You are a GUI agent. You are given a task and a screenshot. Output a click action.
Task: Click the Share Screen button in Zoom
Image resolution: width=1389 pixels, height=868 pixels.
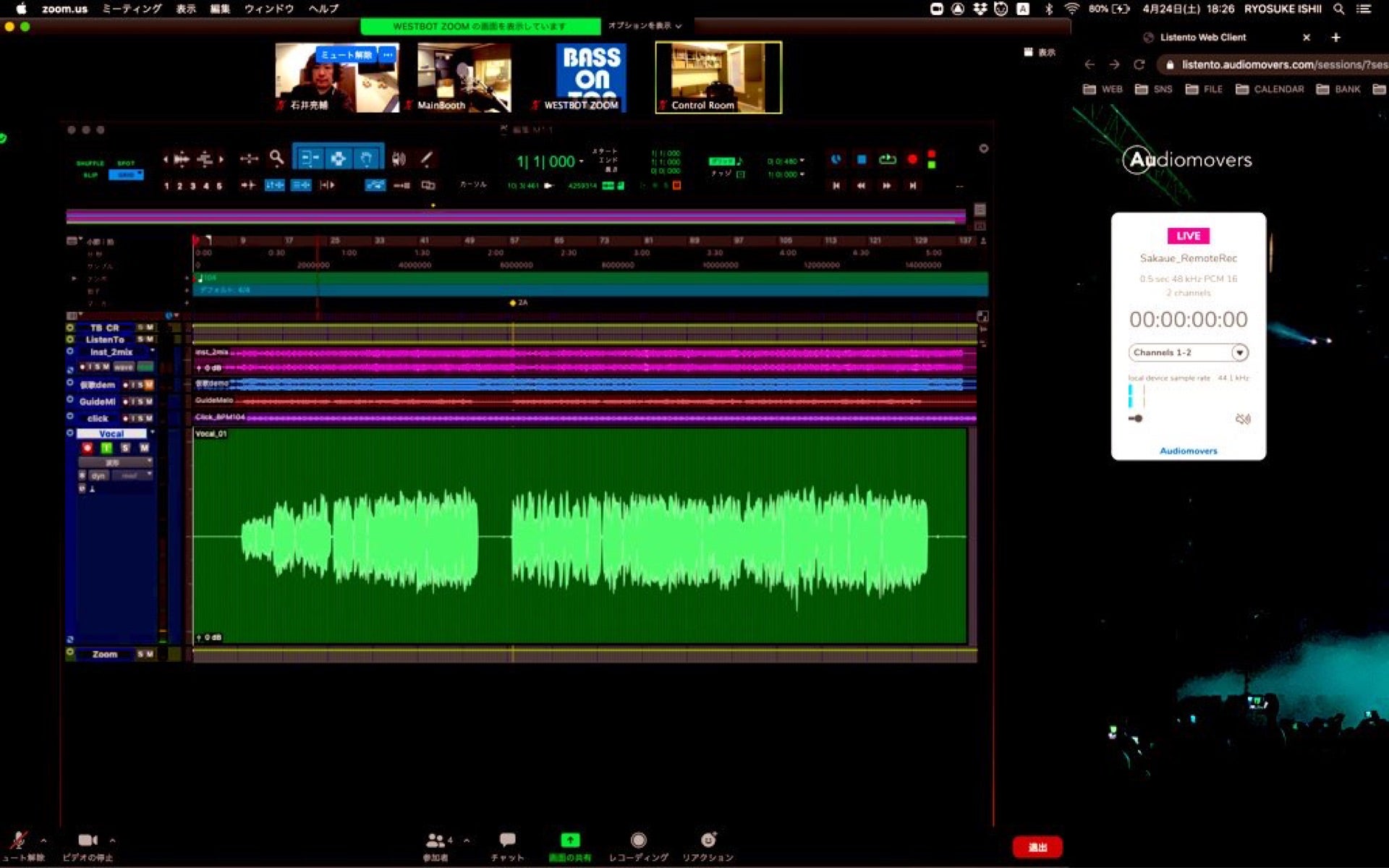tap(570, 846)
